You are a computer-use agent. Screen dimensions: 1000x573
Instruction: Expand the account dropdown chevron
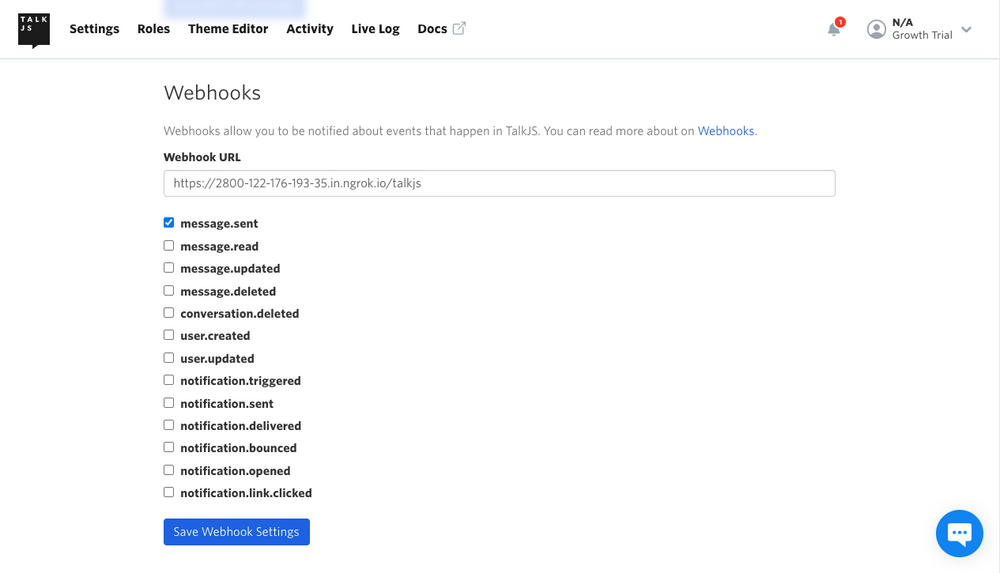click(x=966, y=29)
